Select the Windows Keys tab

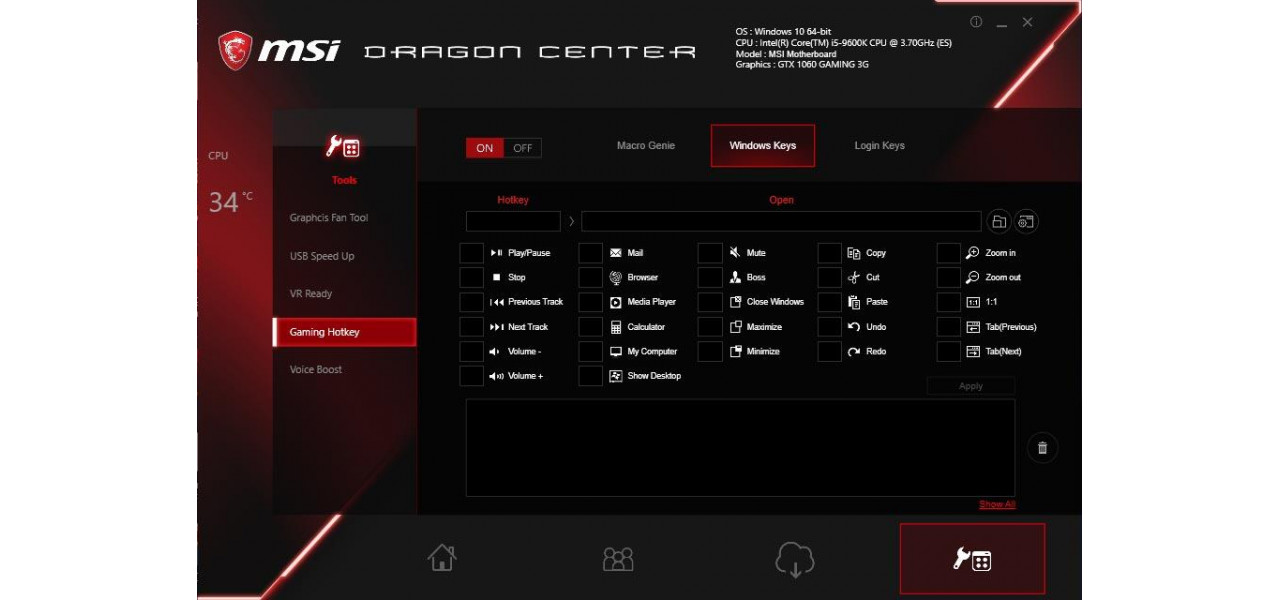763,146
